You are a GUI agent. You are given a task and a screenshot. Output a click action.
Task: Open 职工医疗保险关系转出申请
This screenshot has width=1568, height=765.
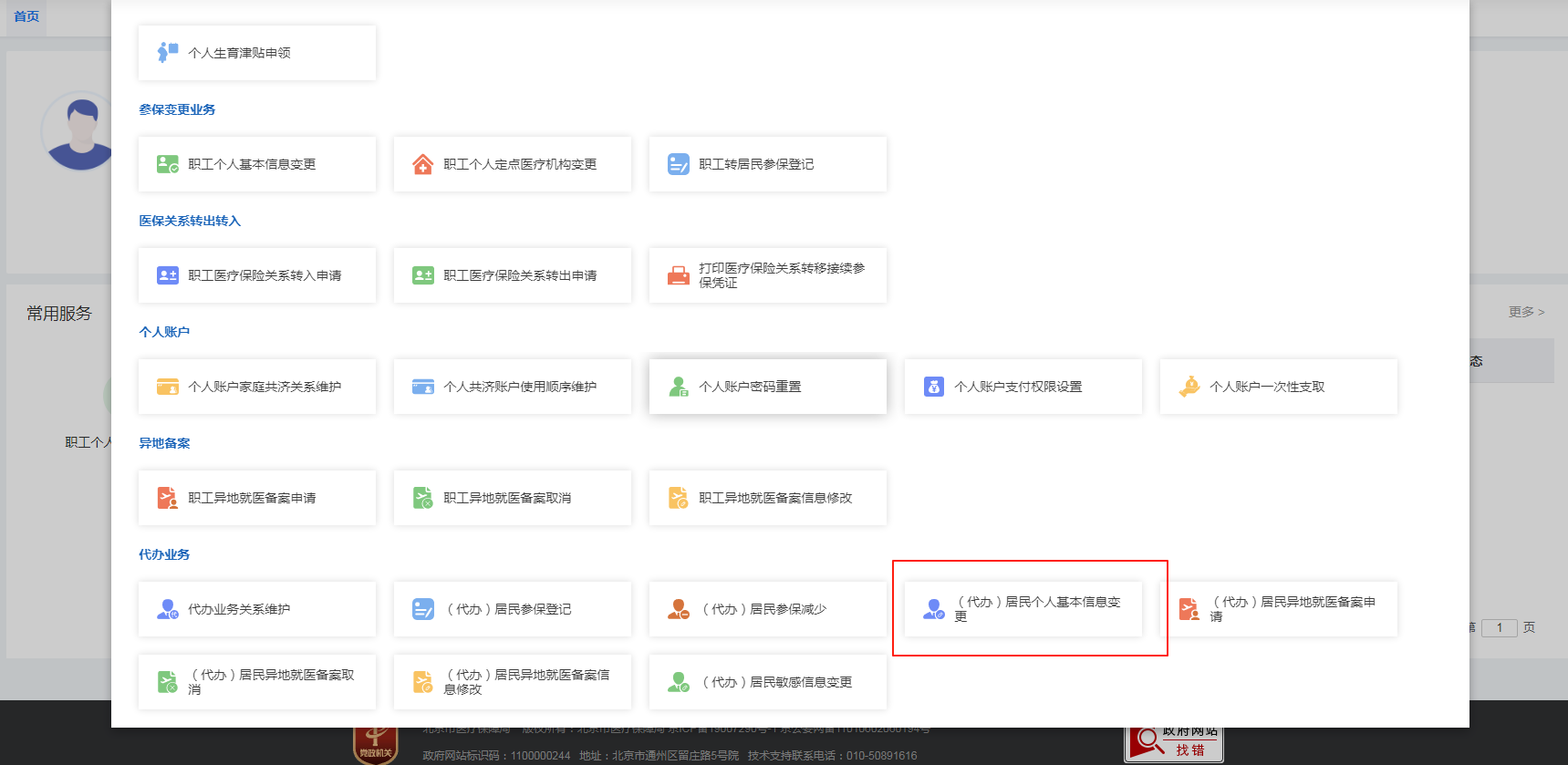pyautogui.click(x=513, y=275)
